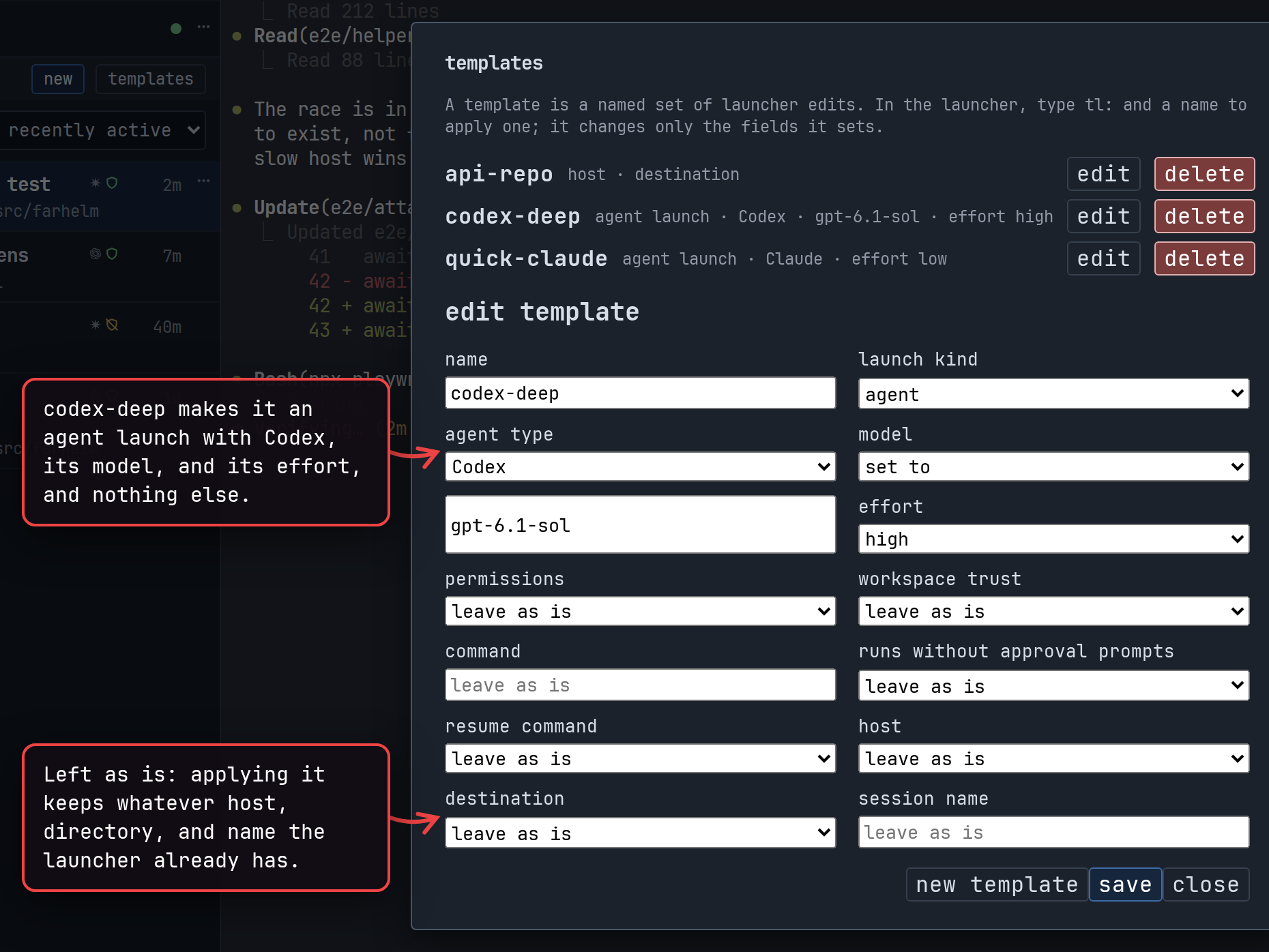Select the 7m session row in the sidebar
Image resolution: width=1269 pixels, height=952 pixels.
[110, 267]
